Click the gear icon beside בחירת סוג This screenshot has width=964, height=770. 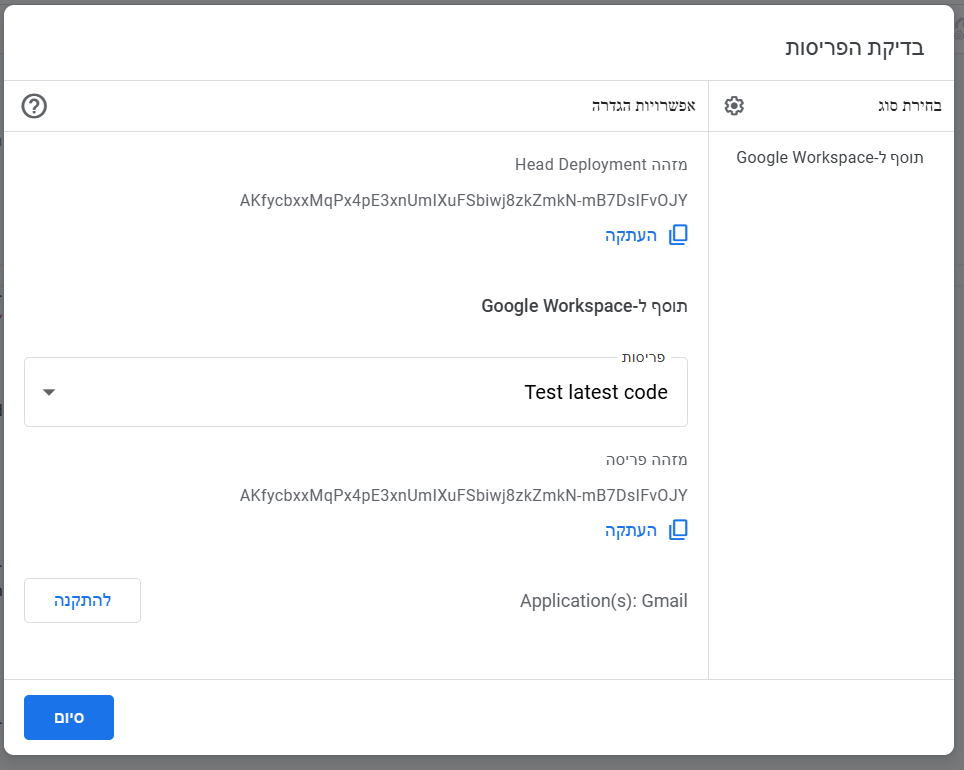(734, 106)
